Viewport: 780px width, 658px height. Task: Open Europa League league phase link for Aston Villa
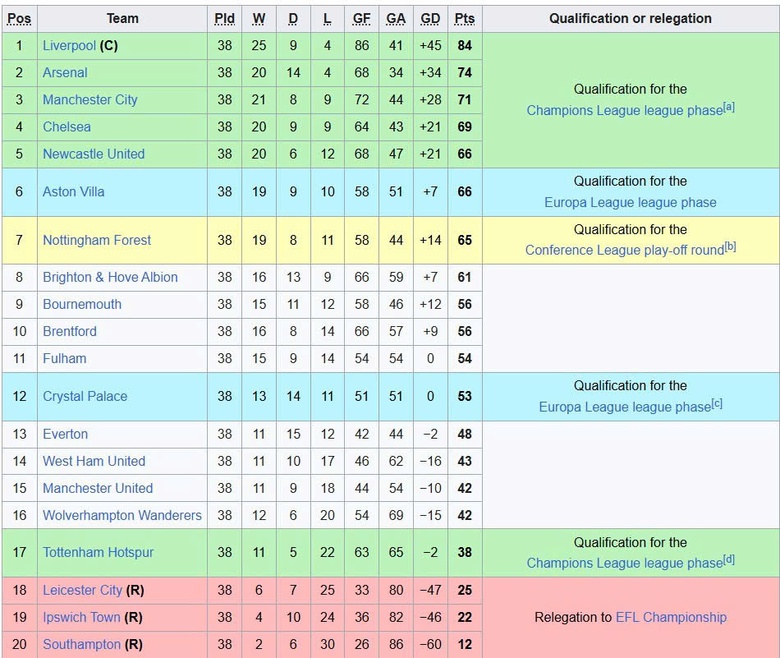pos(630,202)
